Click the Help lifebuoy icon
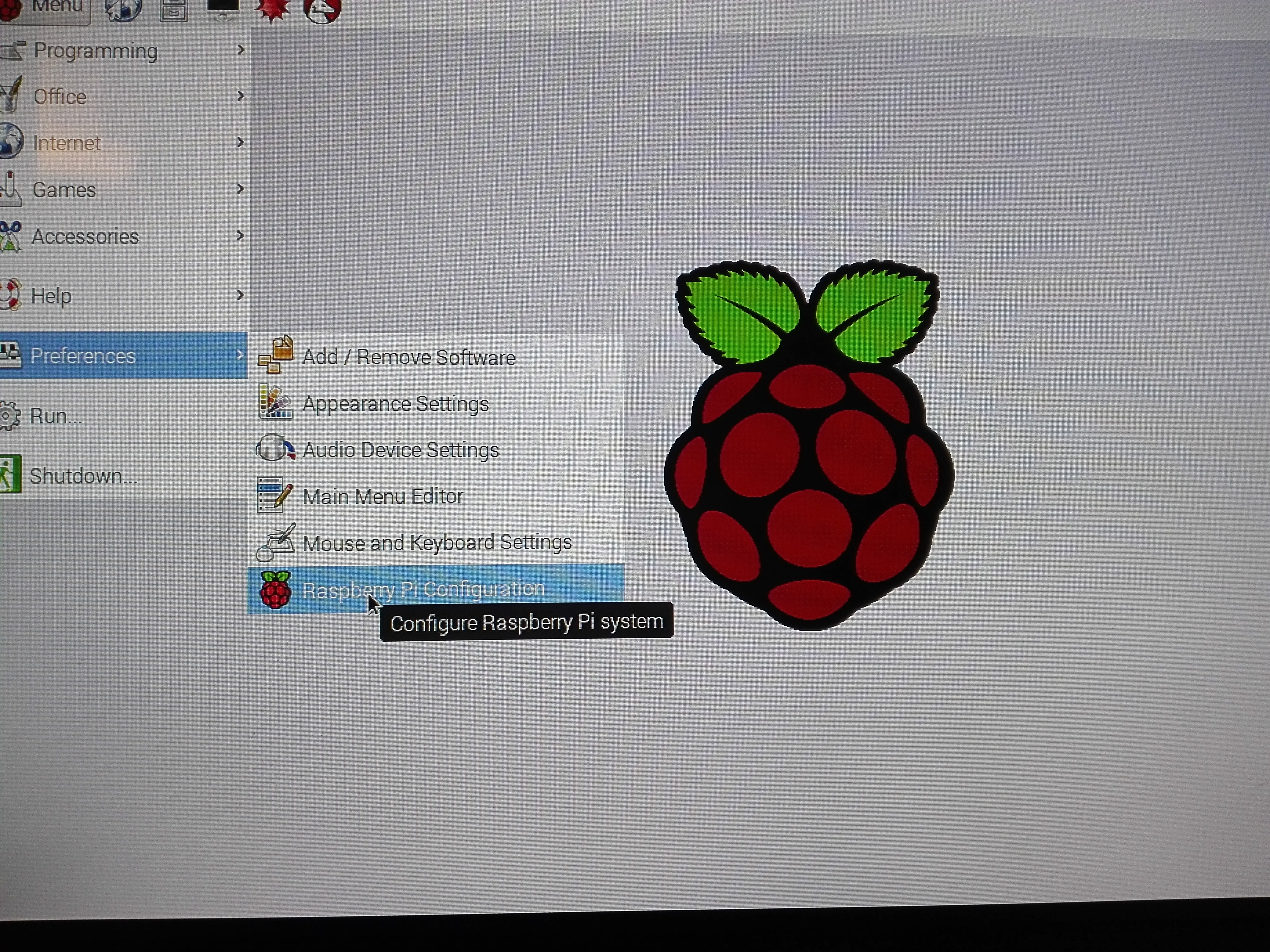 coord(10,294)
